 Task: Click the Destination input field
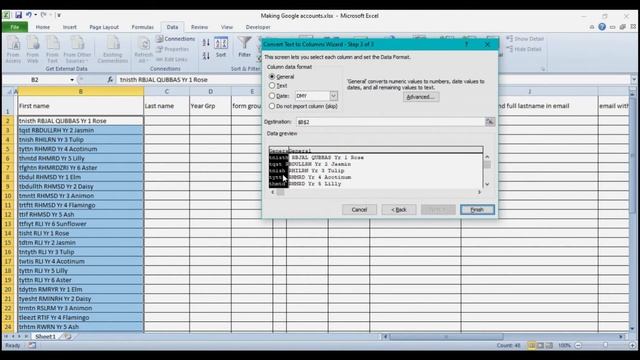[x=390, y=122]
